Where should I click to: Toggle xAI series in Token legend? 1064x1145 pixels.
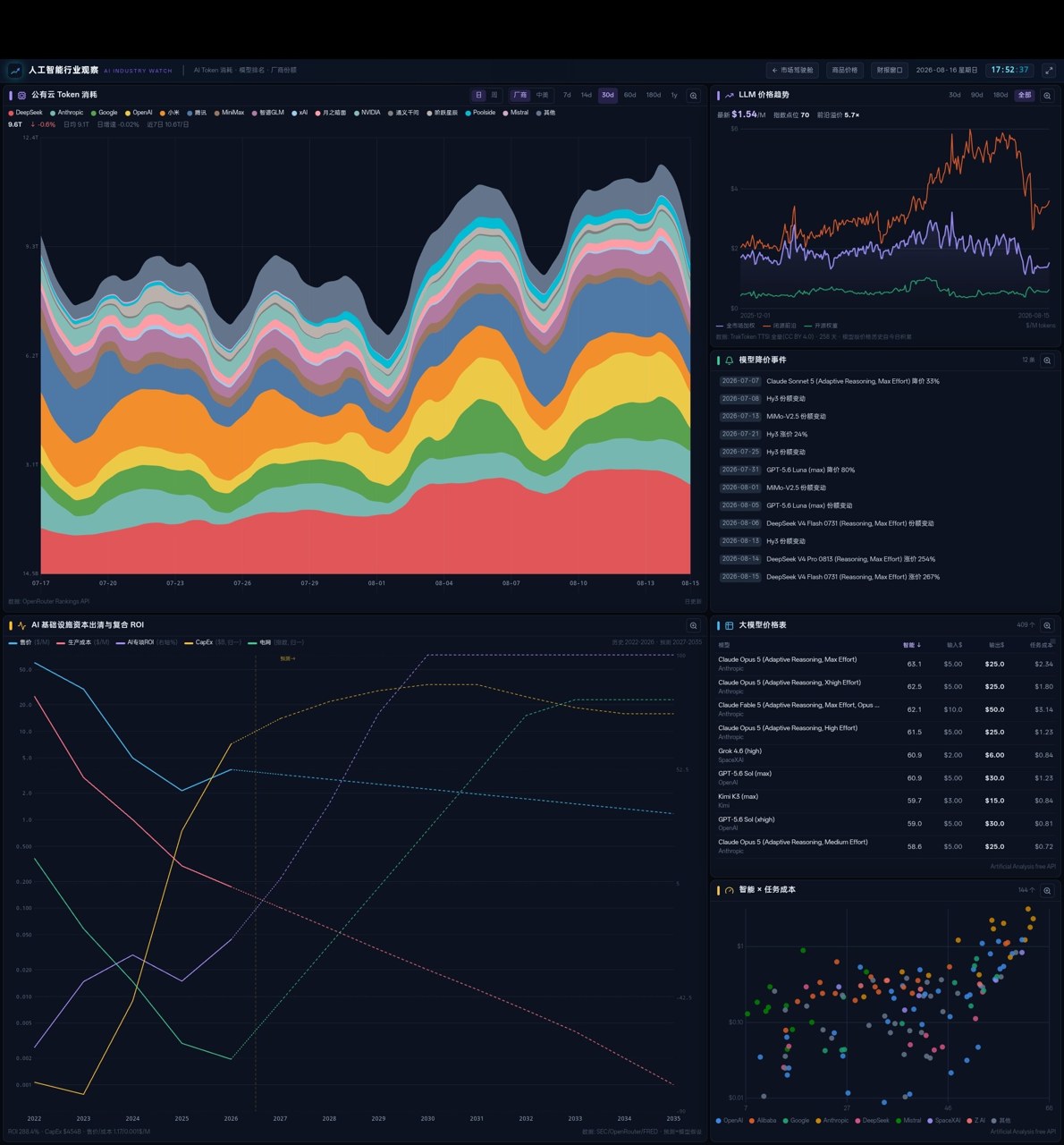pos(300,113)
